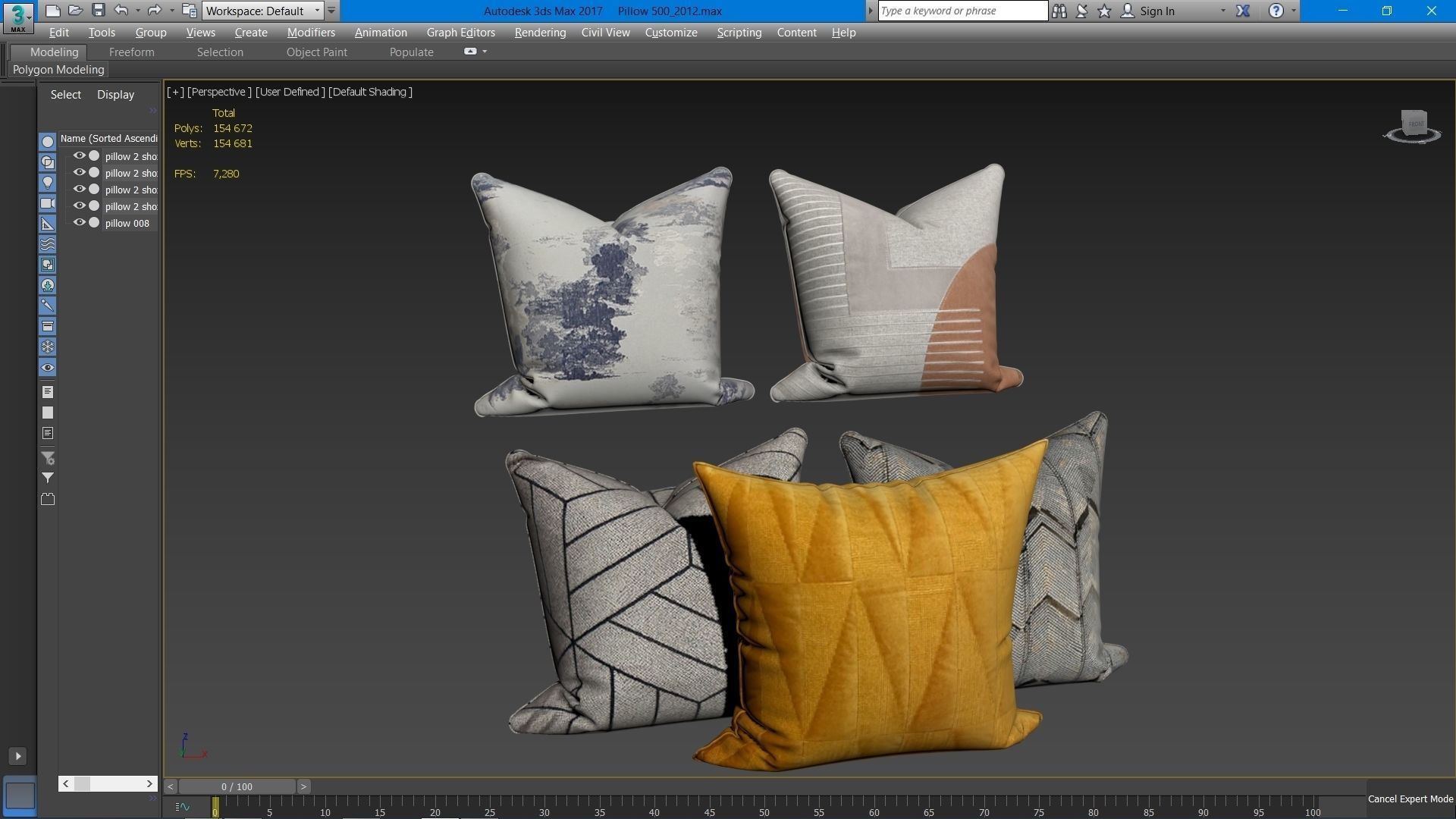Click the Save File icon in quick access toolbar
Viewport: 1456px width, 819px height.
tap(99, 11)
